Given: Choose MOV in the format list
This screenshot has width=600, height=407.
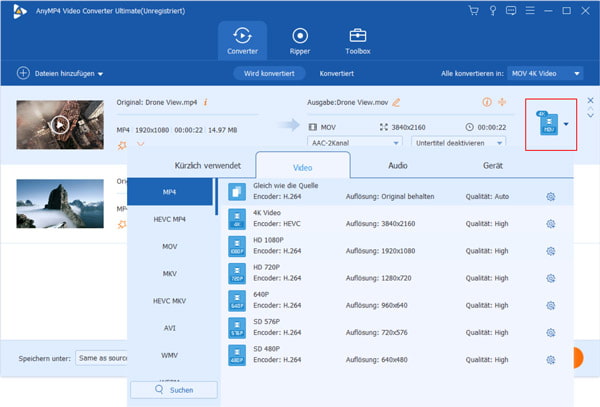Looking at the screenshot, I should 170,246.
